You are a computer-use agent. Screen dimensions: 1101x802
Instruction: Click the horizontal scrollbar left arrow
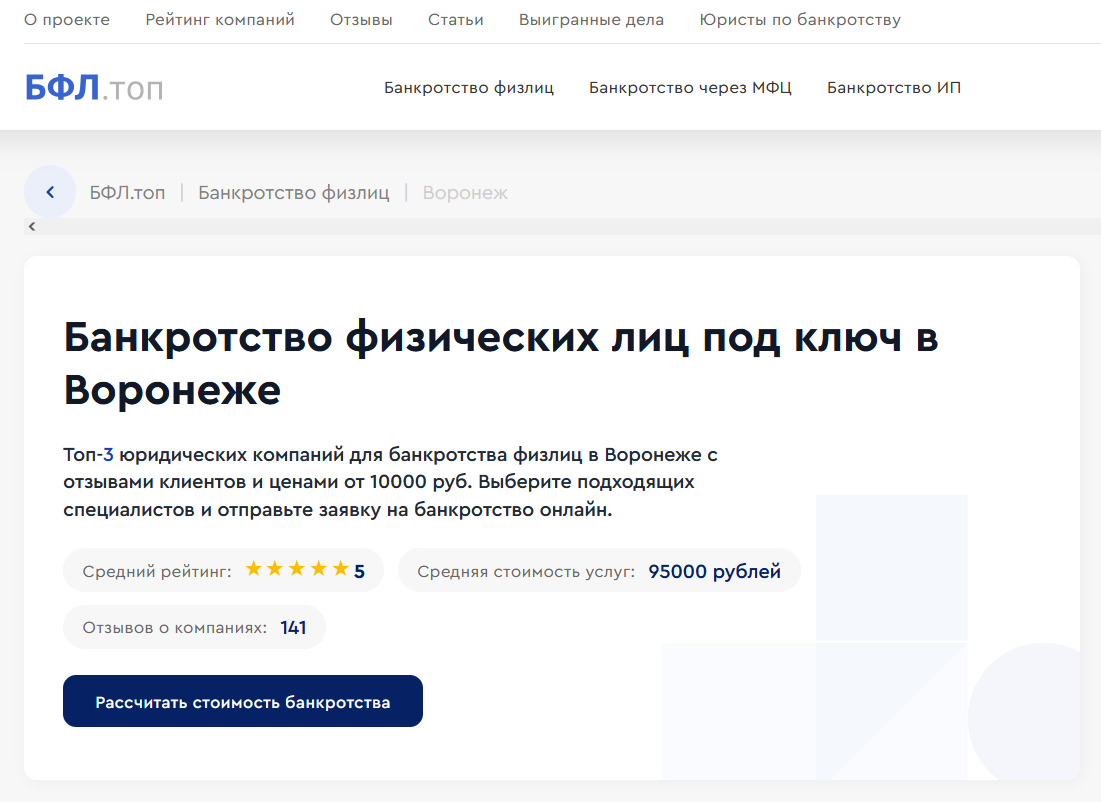click(32, 226)
